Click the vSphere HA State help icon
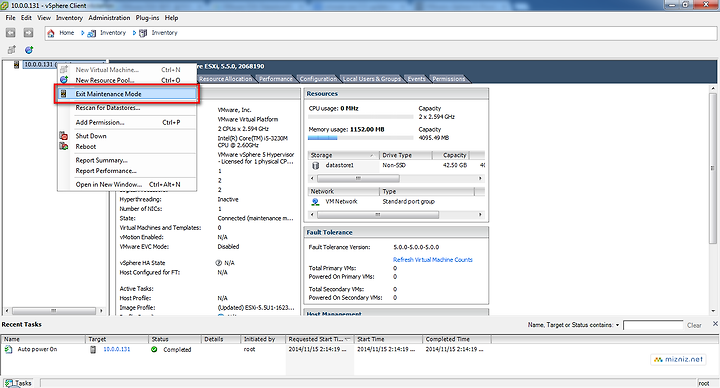The image size is (720, 388). point(219,263)
